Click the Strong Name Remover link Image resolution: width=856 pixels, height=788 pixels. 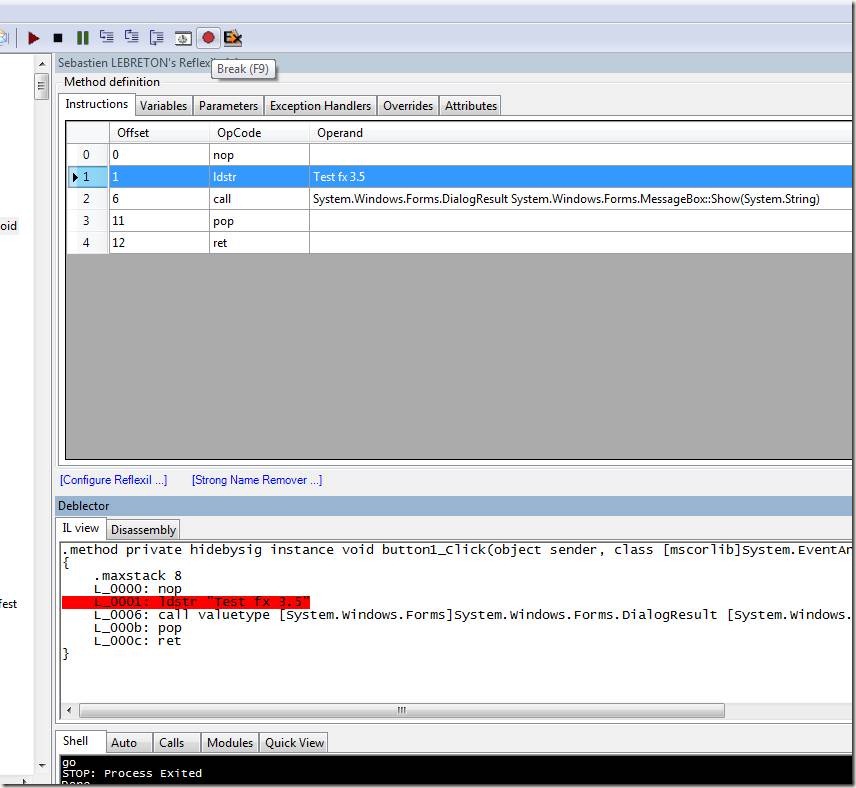point(257,480)
